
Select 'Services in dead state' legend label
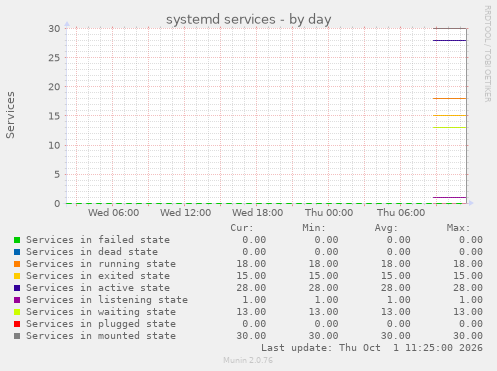(92, 252)
